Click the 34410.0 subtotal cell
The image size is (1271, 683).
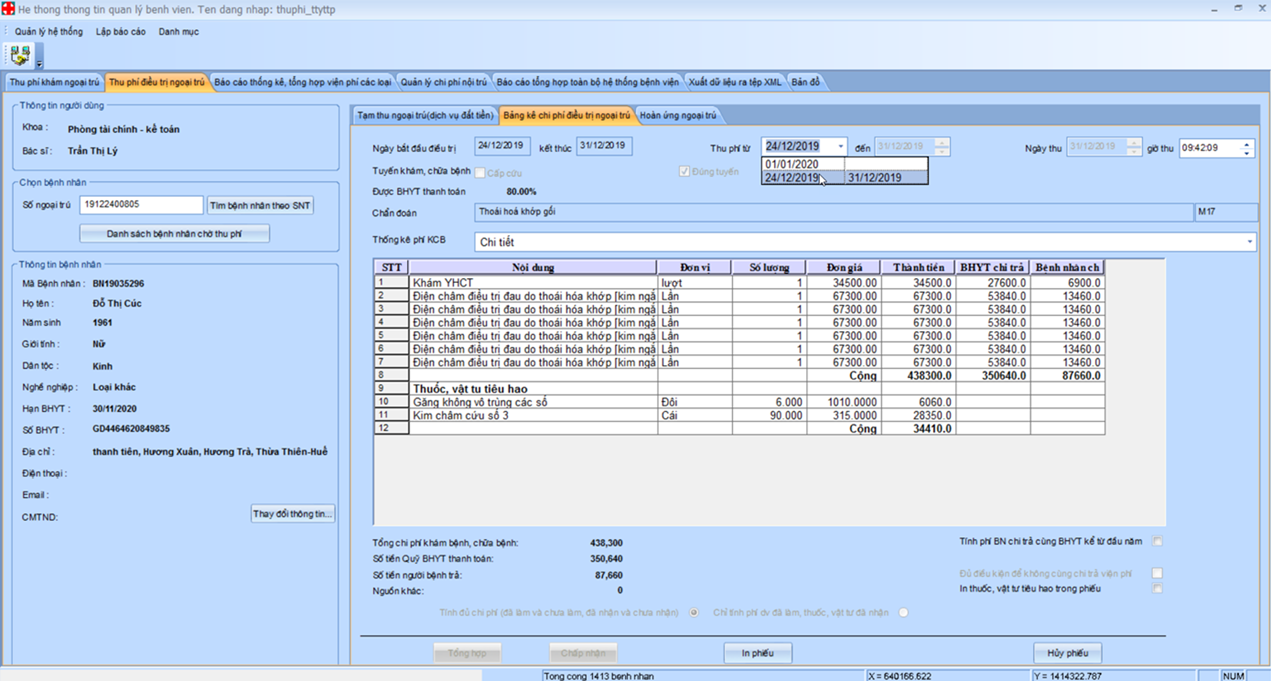(919, 428)
